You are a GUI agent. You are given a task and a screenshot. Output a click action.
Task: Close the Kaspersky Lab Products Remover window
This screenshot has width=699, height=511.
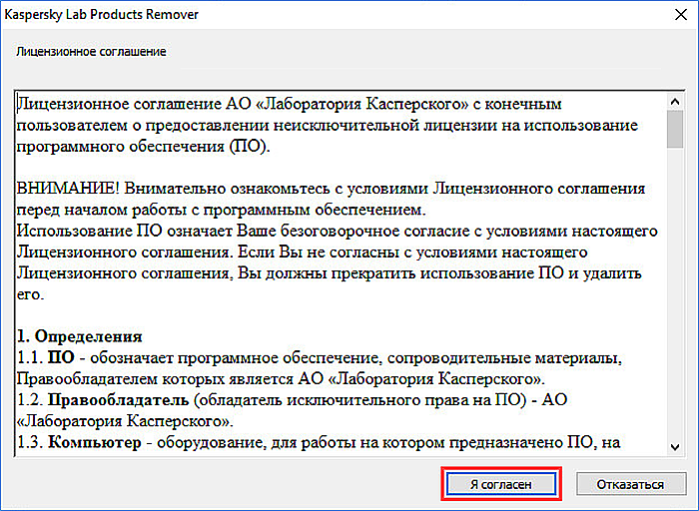pos(681,15)
